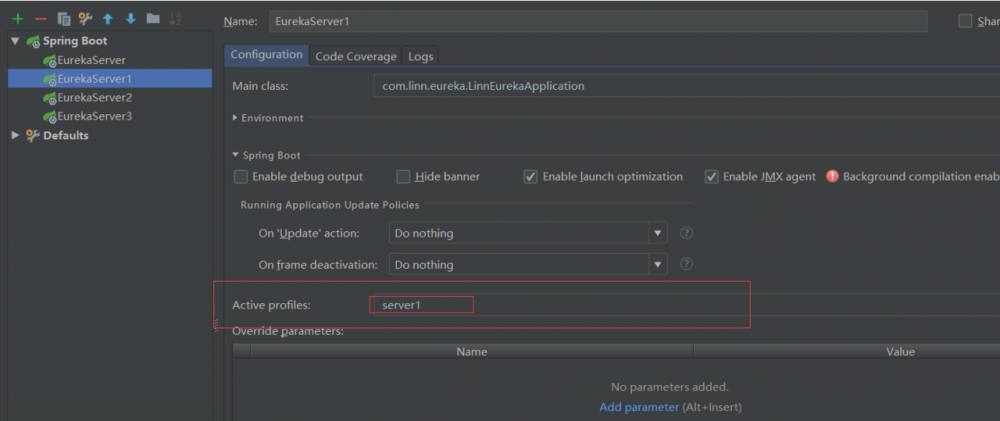The width and height of the screenshot is (1000, 421).
Task: Open the Code Coverage tab
Action: pyautogui.click(x=356, y=56)
